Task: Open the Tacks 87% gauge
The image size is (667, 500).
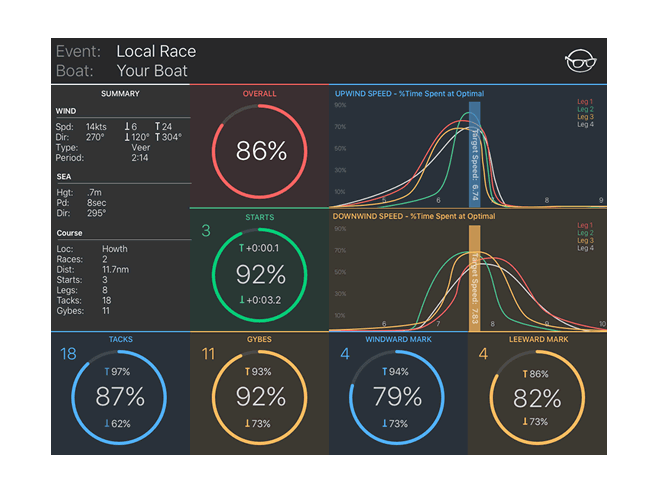Action: click(120, 396)
